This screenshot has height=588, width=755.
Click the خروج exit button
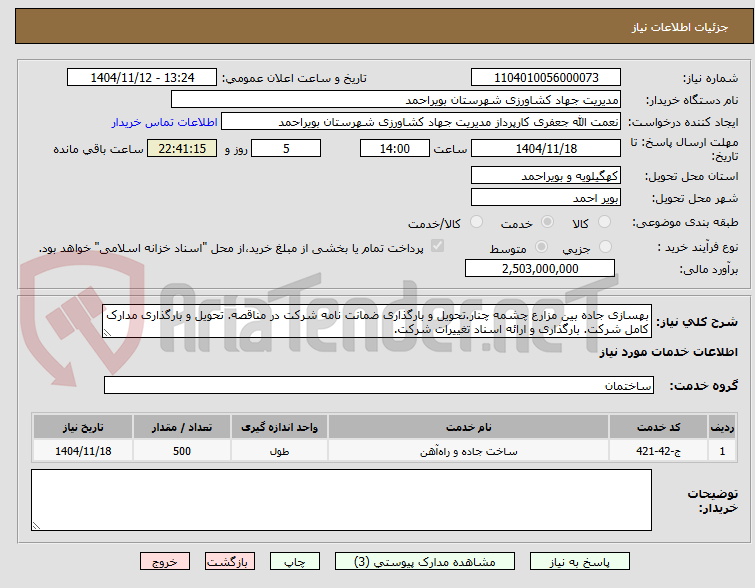165,562
